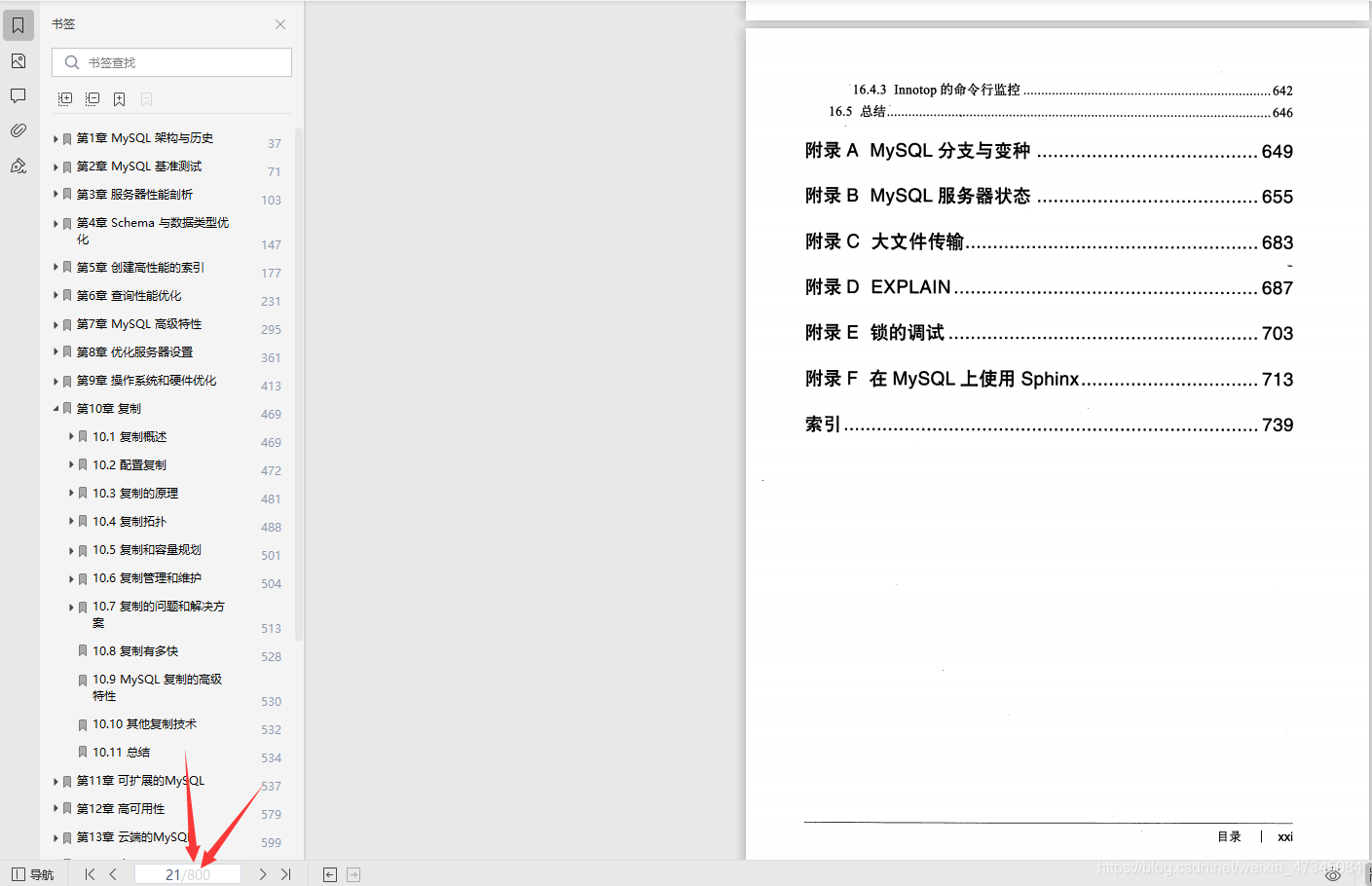Expand chapter 7 MySQL 高级特性

pyautogui.click(x=56, y=324)
